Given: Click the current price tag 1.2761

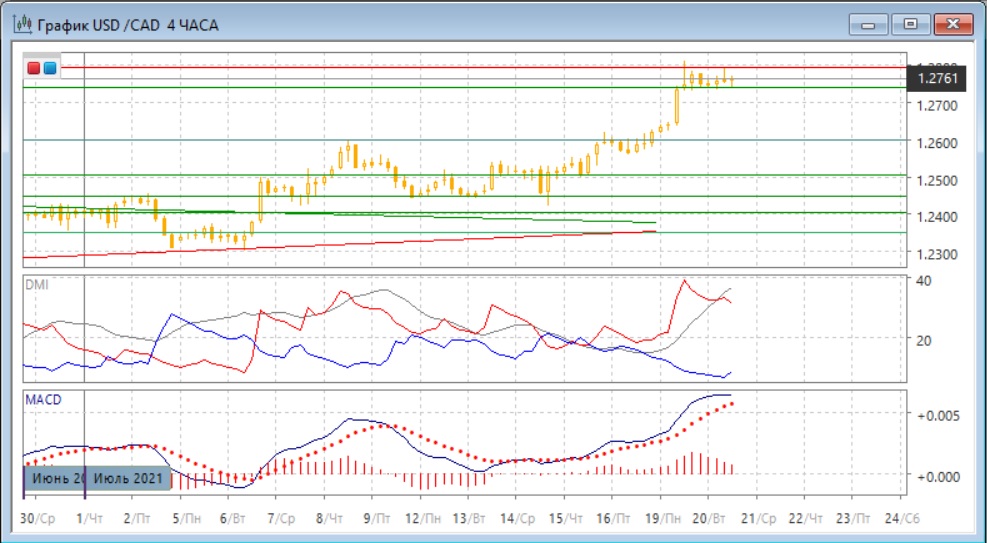Looking at the screenshot, I should (936, 79).
